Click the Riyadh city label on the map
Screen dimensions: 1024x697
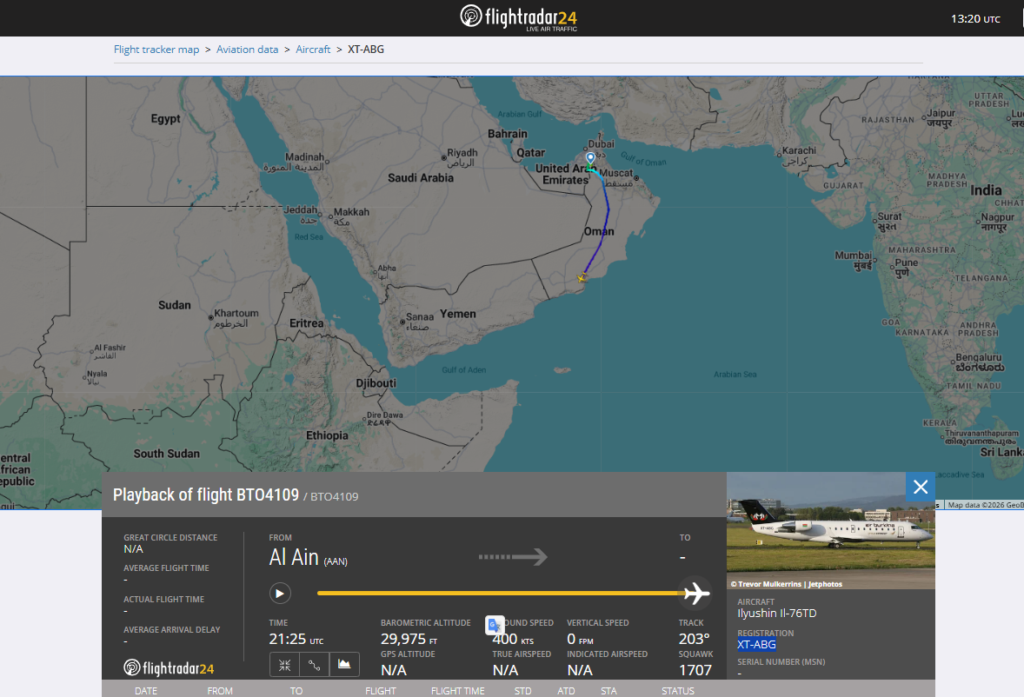[462, 157]
